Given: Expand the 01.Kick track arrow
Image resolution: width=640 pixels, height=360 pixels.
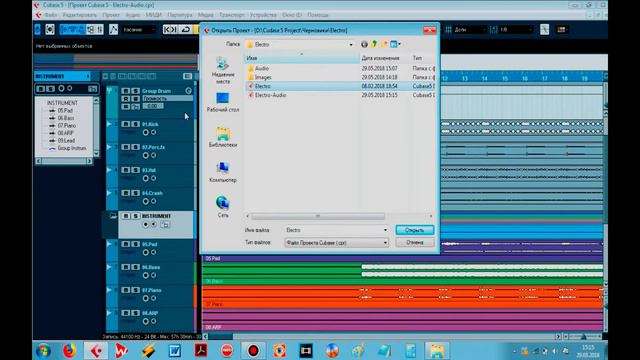Looking at the screenshot, I should [109, 124].
